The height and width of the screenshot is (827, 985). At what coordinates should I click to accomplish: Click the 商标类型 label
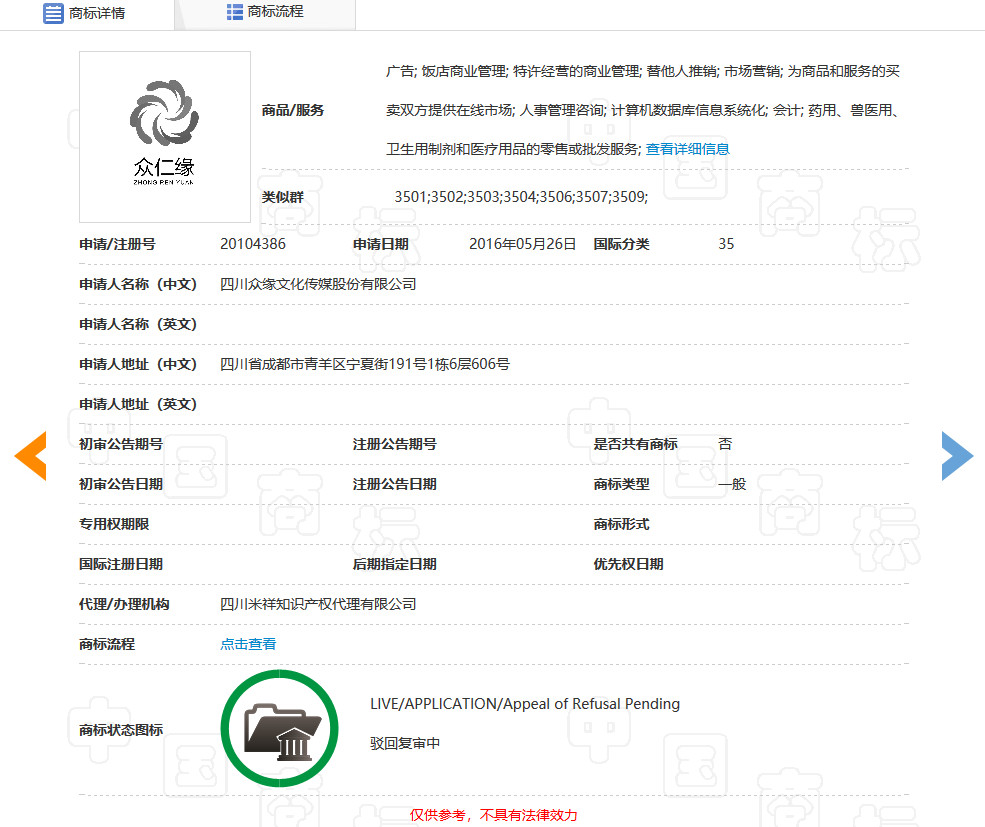[x=621, y=484]
